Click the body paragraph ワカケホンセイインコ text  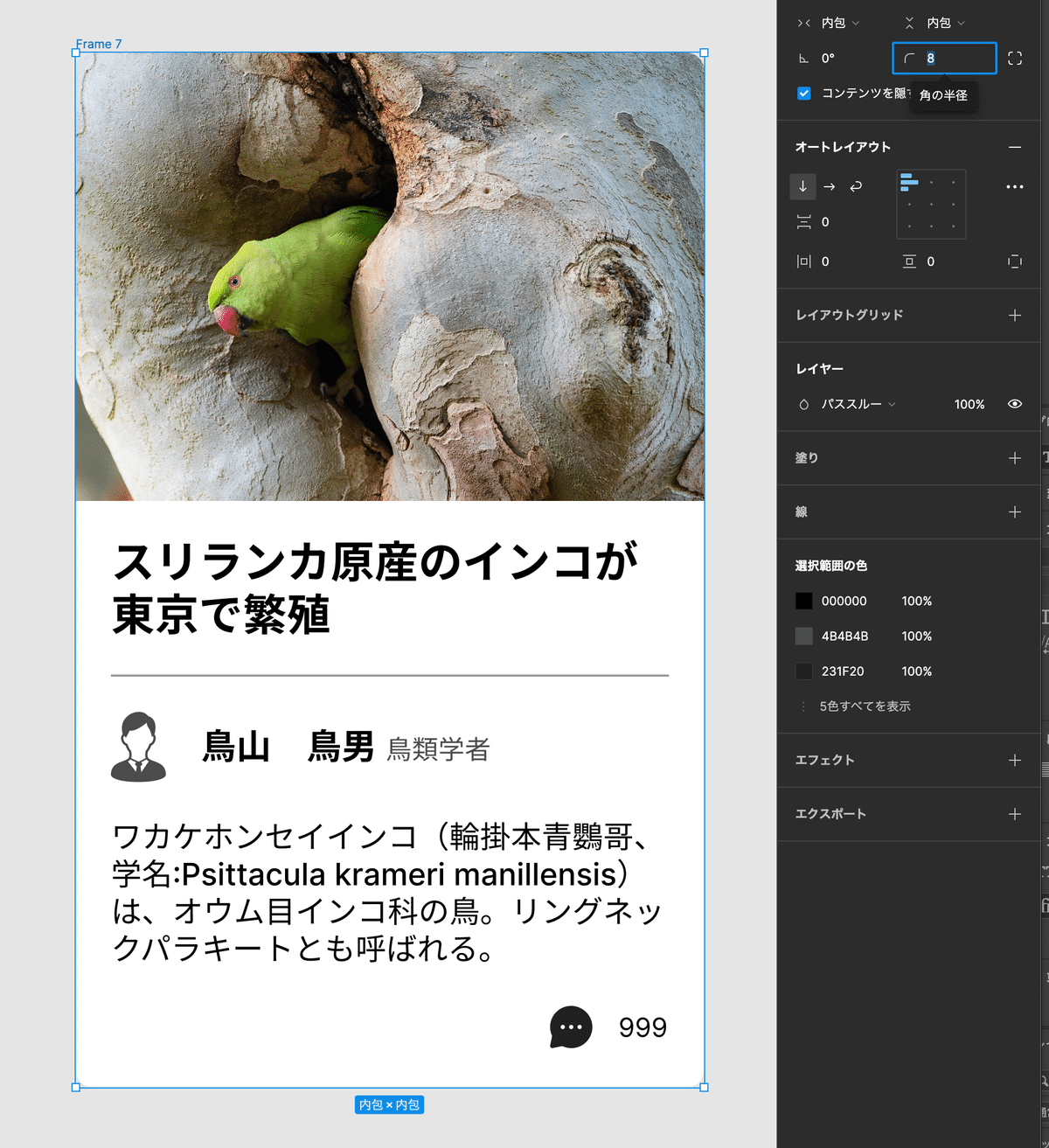(387, 893)
